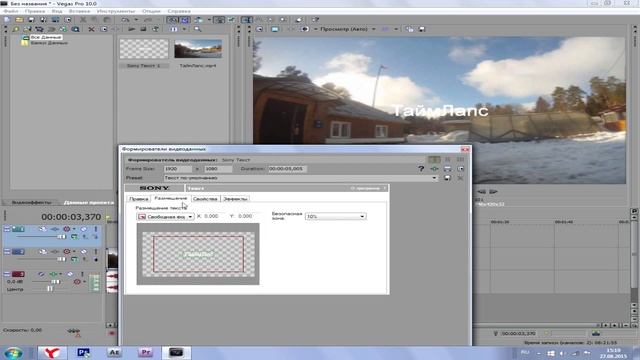The width and height of the screenshot is (640, 360).
Task: Click save snapshot to file icon
Action: coord(422,29)
